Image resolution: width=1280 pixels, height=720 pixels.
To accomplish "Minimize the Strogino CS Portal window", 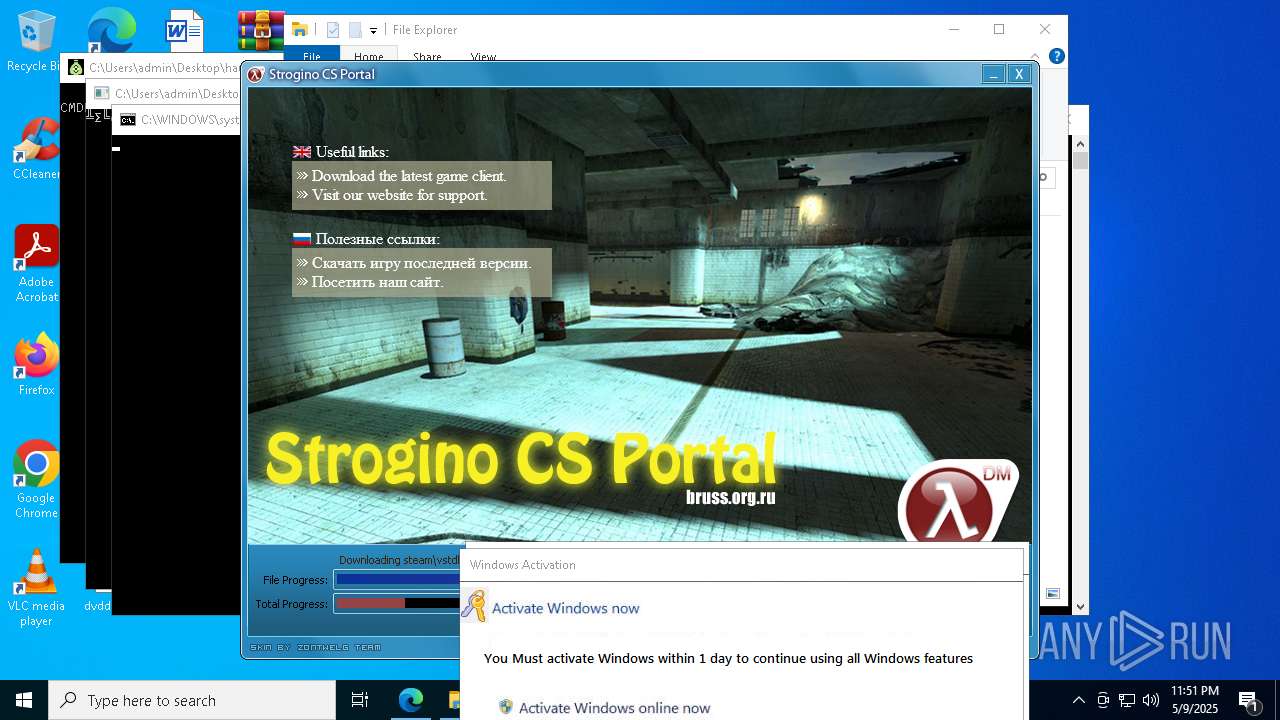I will (x=993, y=74).
